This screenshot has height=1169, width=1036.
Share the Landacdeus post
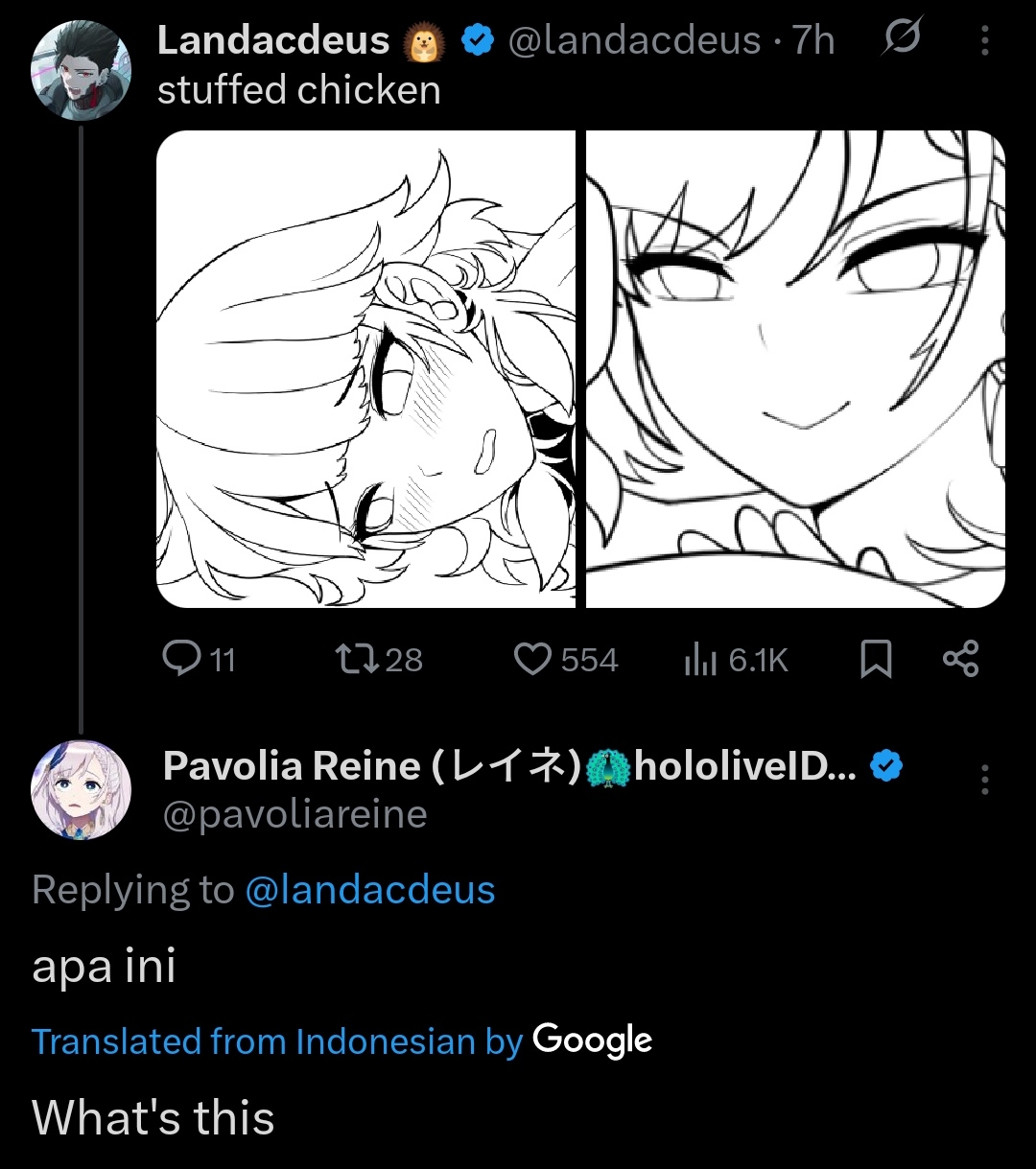pos(960,660)
